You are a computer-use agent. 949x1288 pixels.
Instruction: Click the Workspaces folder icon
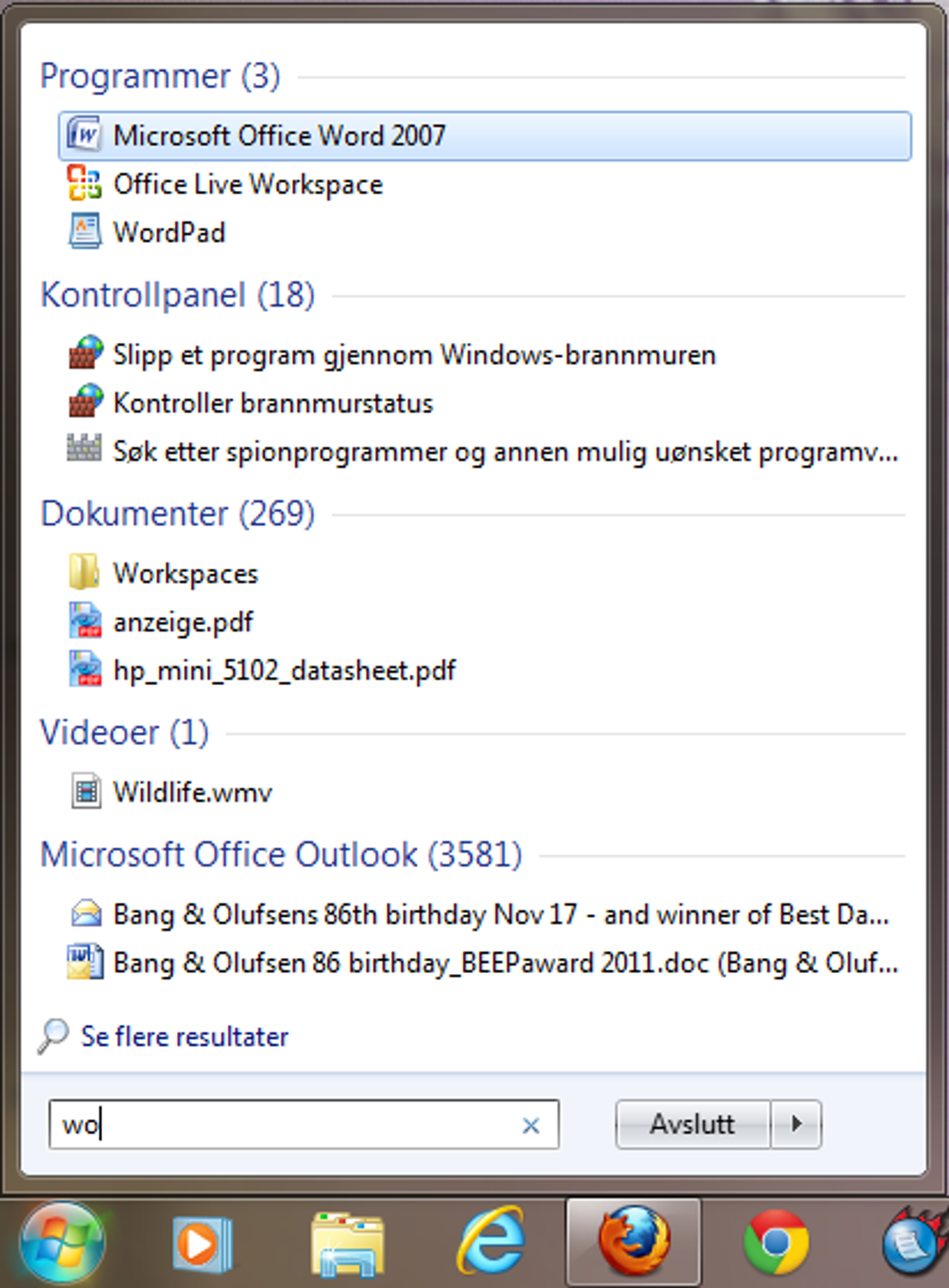coord(84,571)
